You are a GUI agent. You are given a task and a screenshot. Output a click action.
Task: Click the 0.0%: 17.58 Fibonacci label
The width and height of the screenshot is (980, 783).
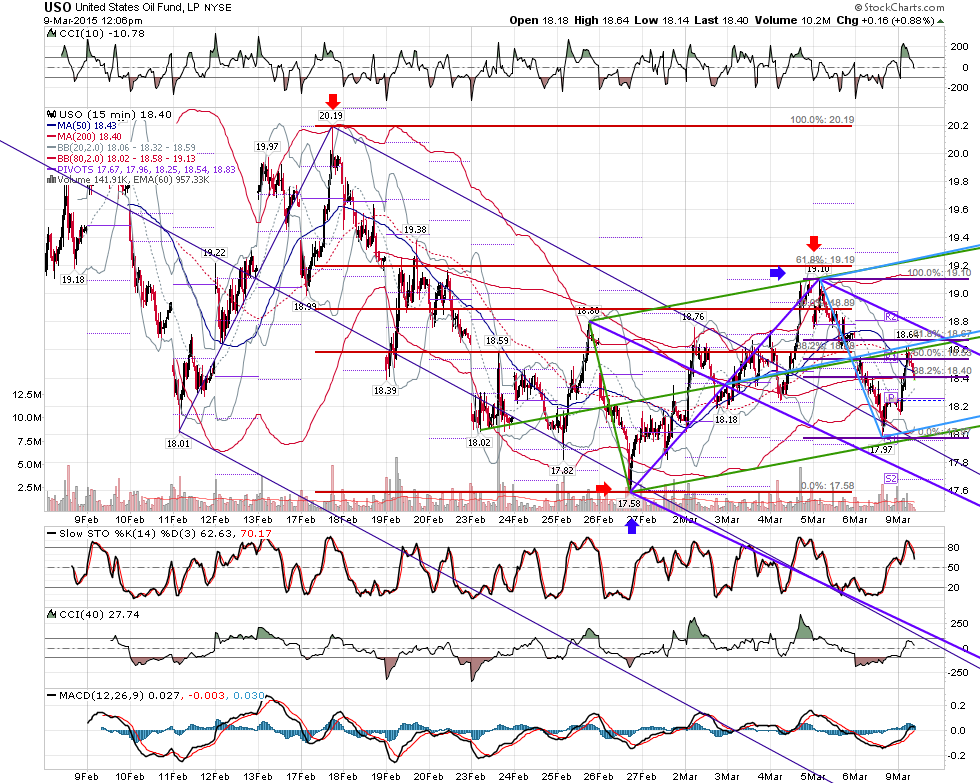click(x=827, y=486)
